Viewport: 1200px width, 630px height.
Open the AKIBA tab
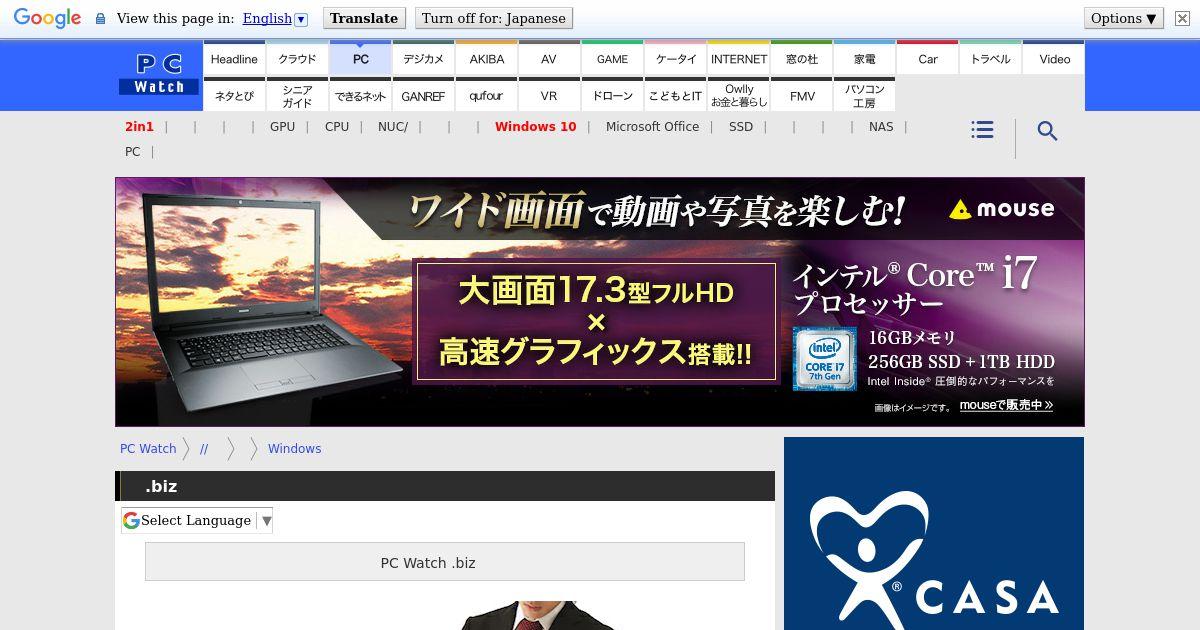486,58
